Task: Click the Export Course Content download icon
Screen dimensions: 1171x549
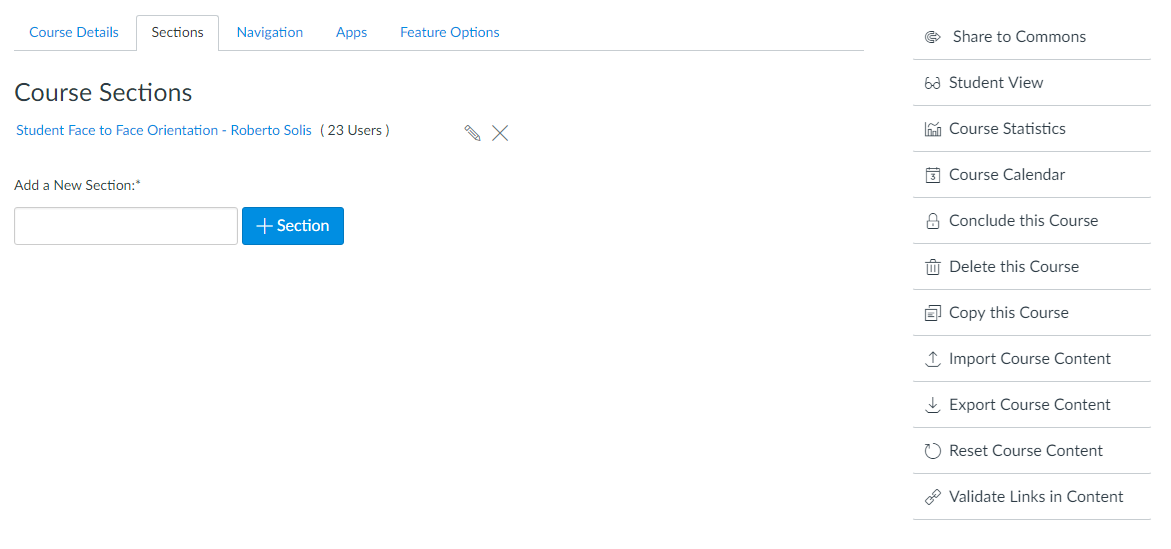Action: pyautogui.click(x=932, y=405)
